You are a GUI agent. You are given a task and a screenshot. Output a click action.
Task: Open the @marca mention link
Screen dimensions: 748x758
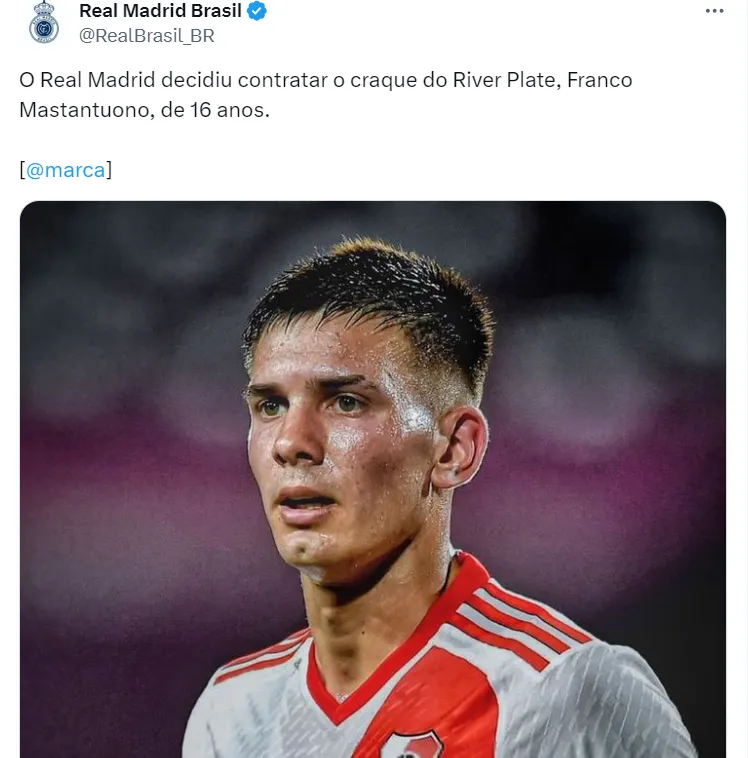coord(66,170)
